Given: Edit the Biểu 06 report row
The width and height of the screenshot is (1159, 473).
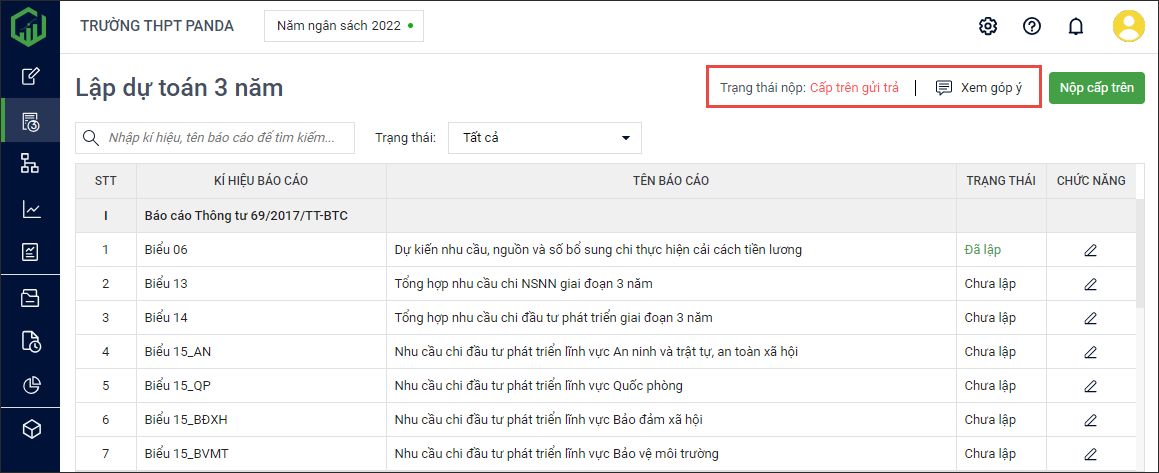Looking at the screenshot, I should [1090, 250].
